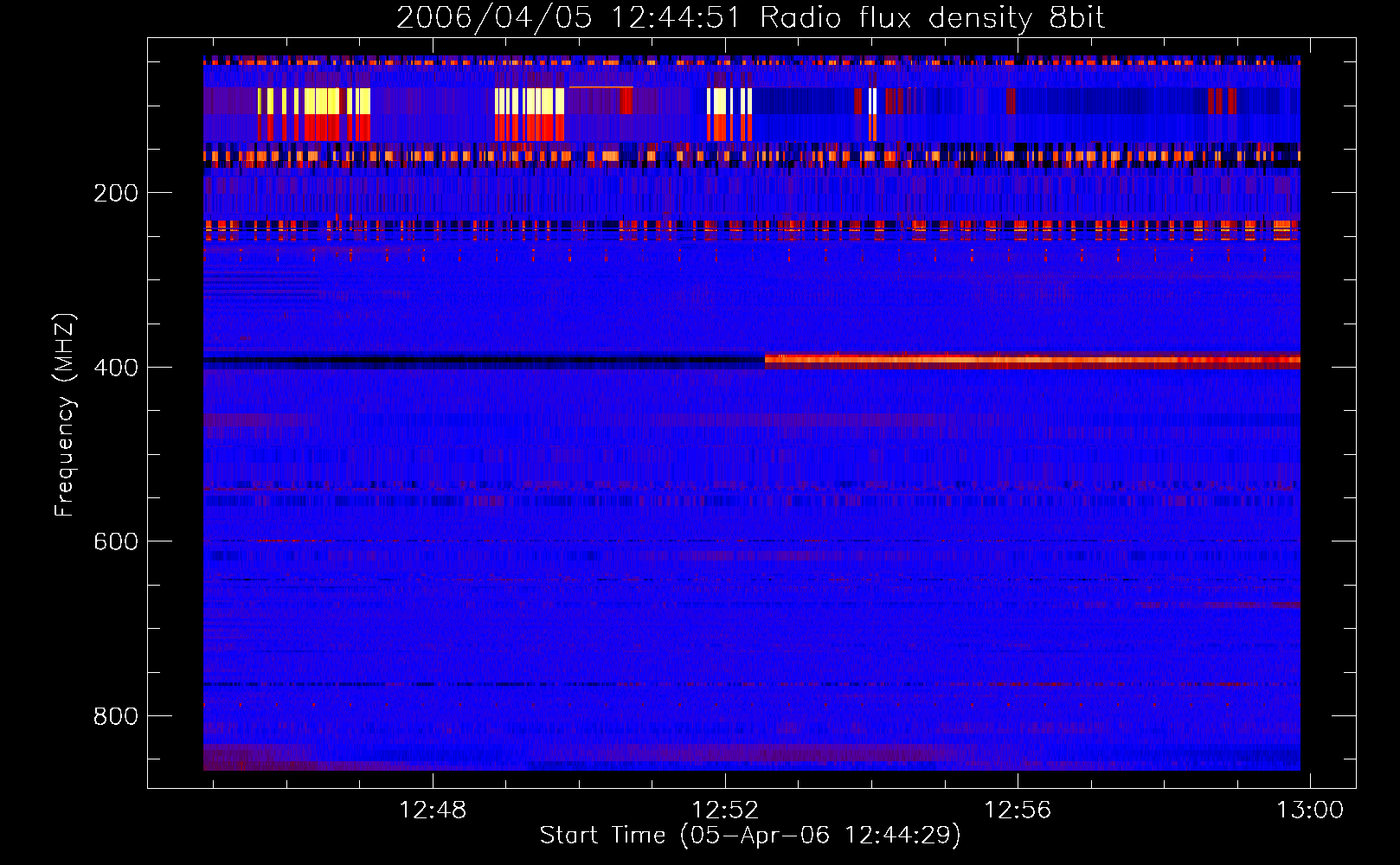1400x865 pixels.
Task: Click the bright red-orange emission band near 400 MHz
Action: coord(1032,360)
